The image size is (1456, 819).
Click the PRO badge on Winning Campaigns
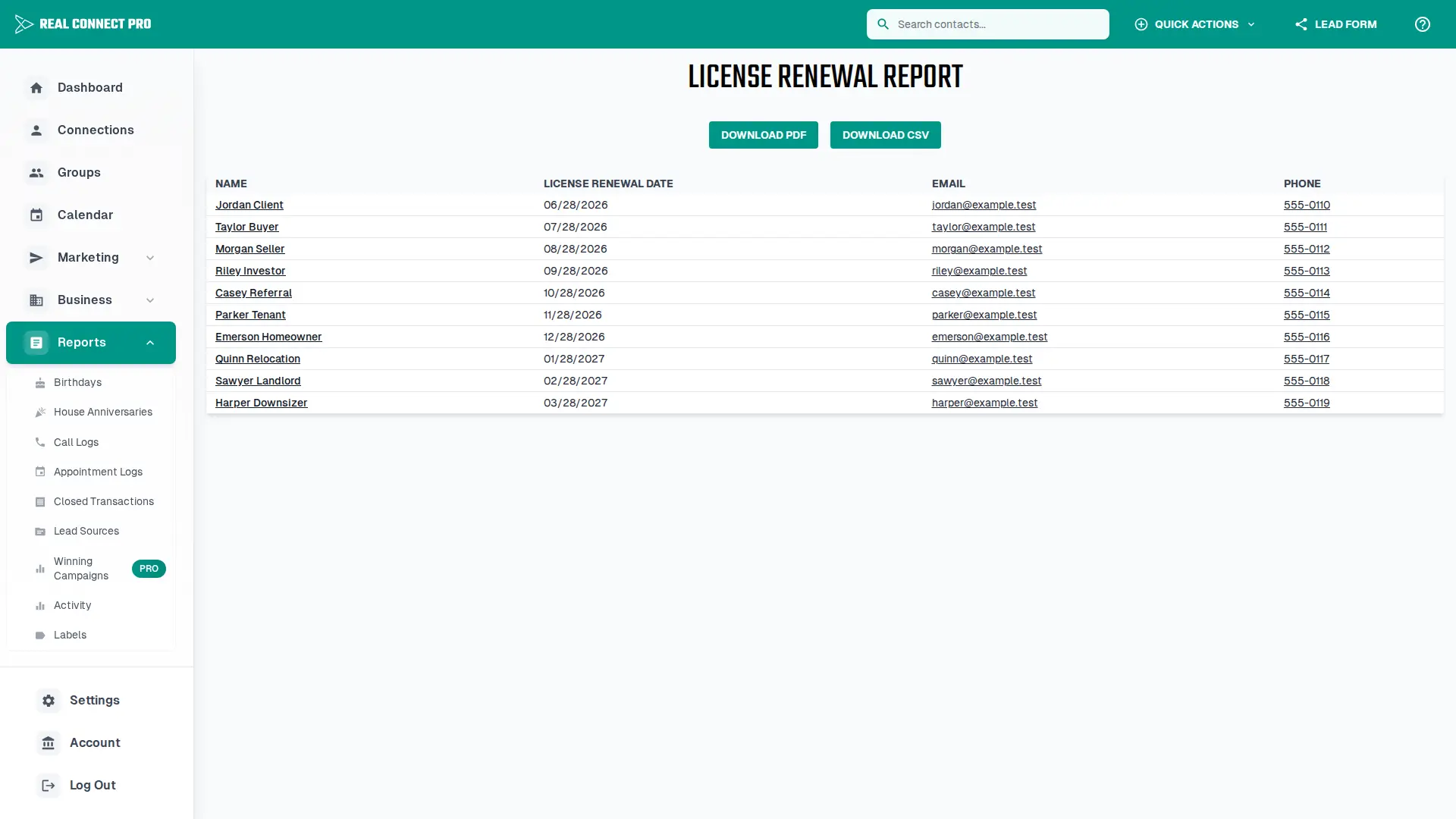tap(149, 569)
